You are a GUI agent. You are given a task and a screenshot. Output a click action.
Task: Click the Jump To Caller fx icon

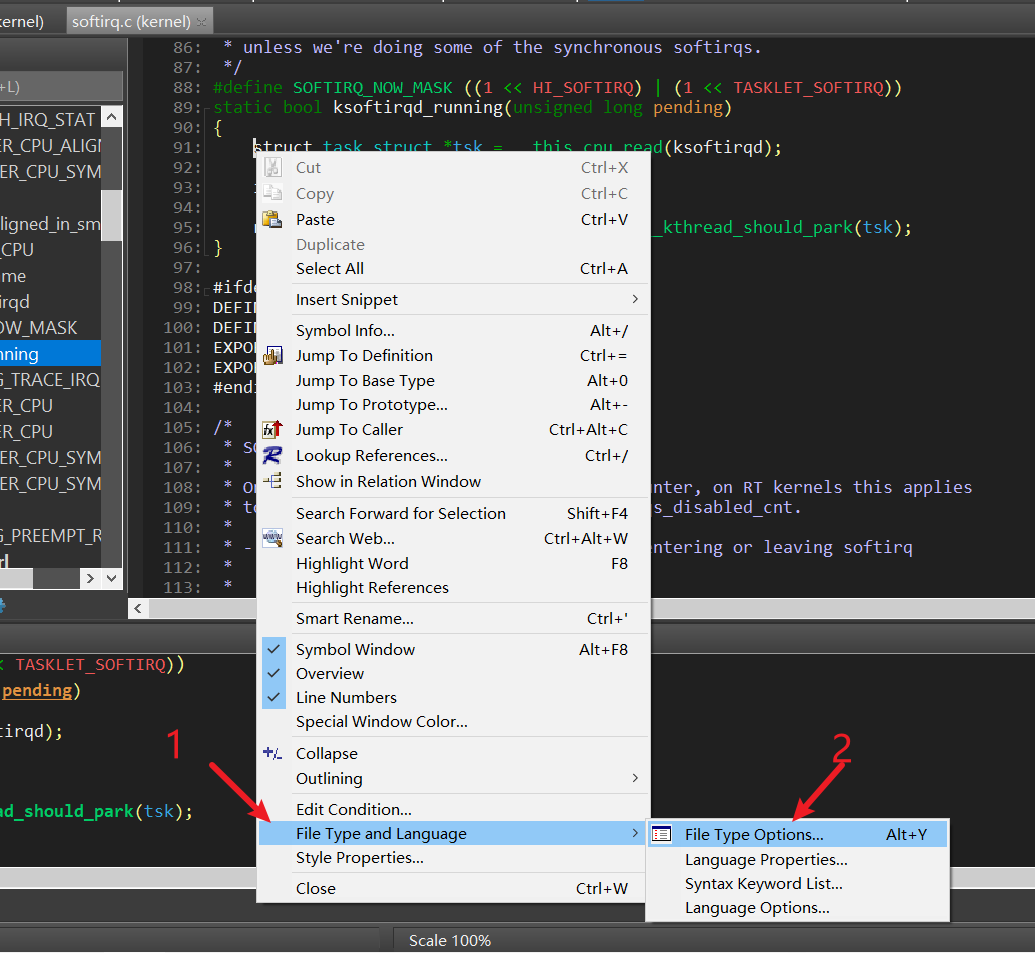click(x=273, y=430)
